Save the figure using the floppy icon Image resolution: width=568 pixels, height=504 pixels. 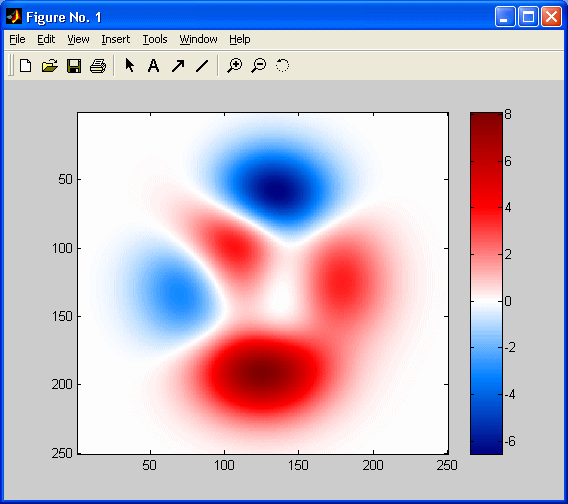pyautogui.click(x=74, y=66)
